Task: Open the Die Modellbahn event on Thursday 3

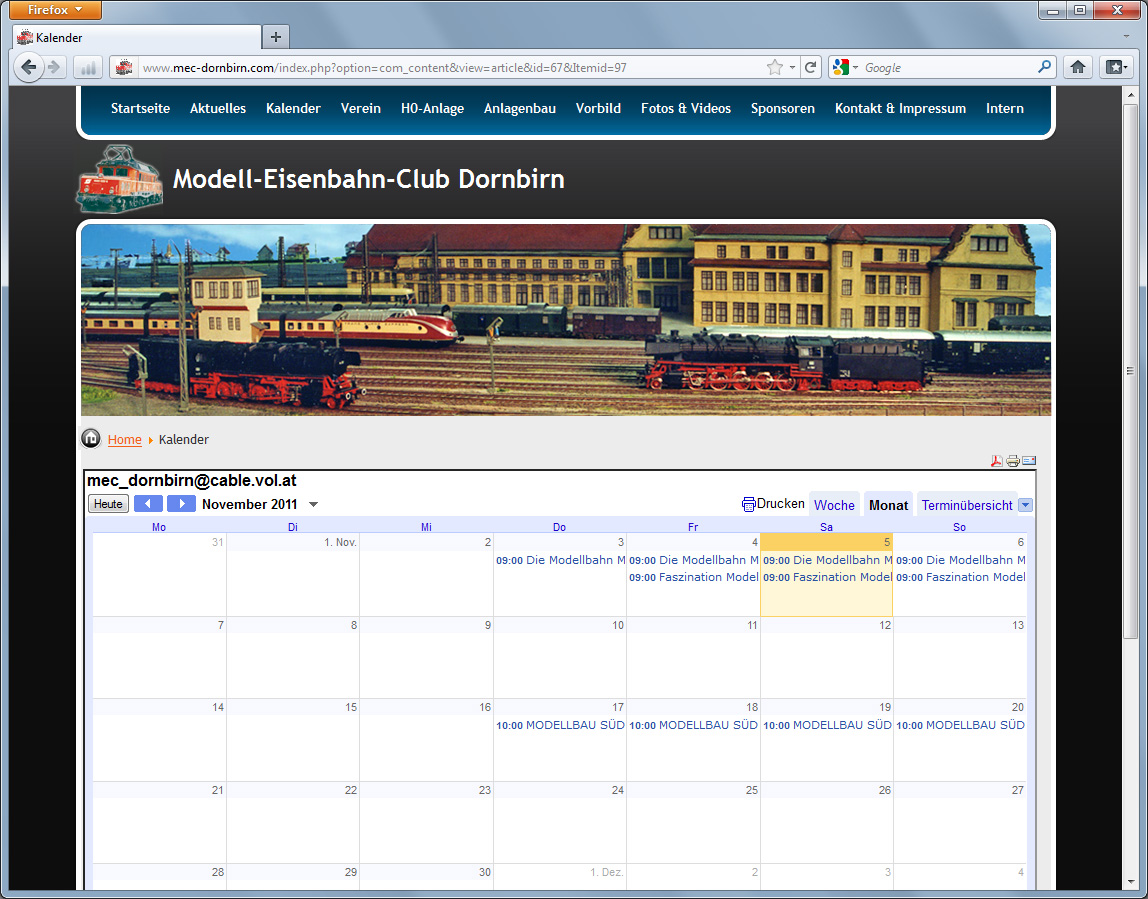Action: pos(561,560)
